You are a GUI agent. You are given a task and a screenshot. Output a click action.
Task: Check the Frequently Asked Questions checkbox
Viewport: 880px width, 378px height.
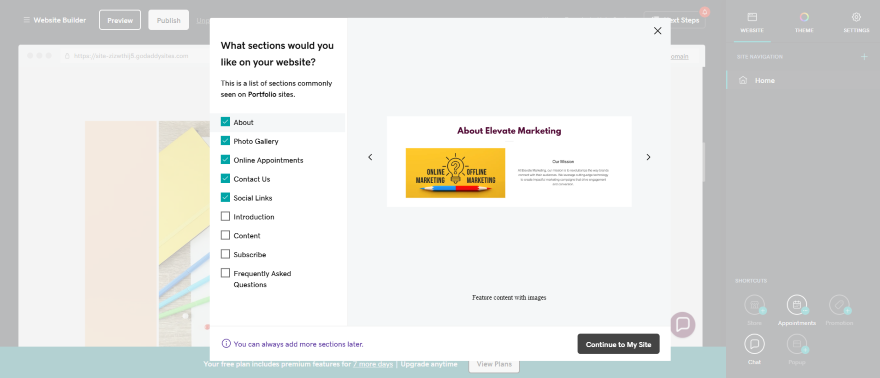pyautogui.click(x=225, y=273)
